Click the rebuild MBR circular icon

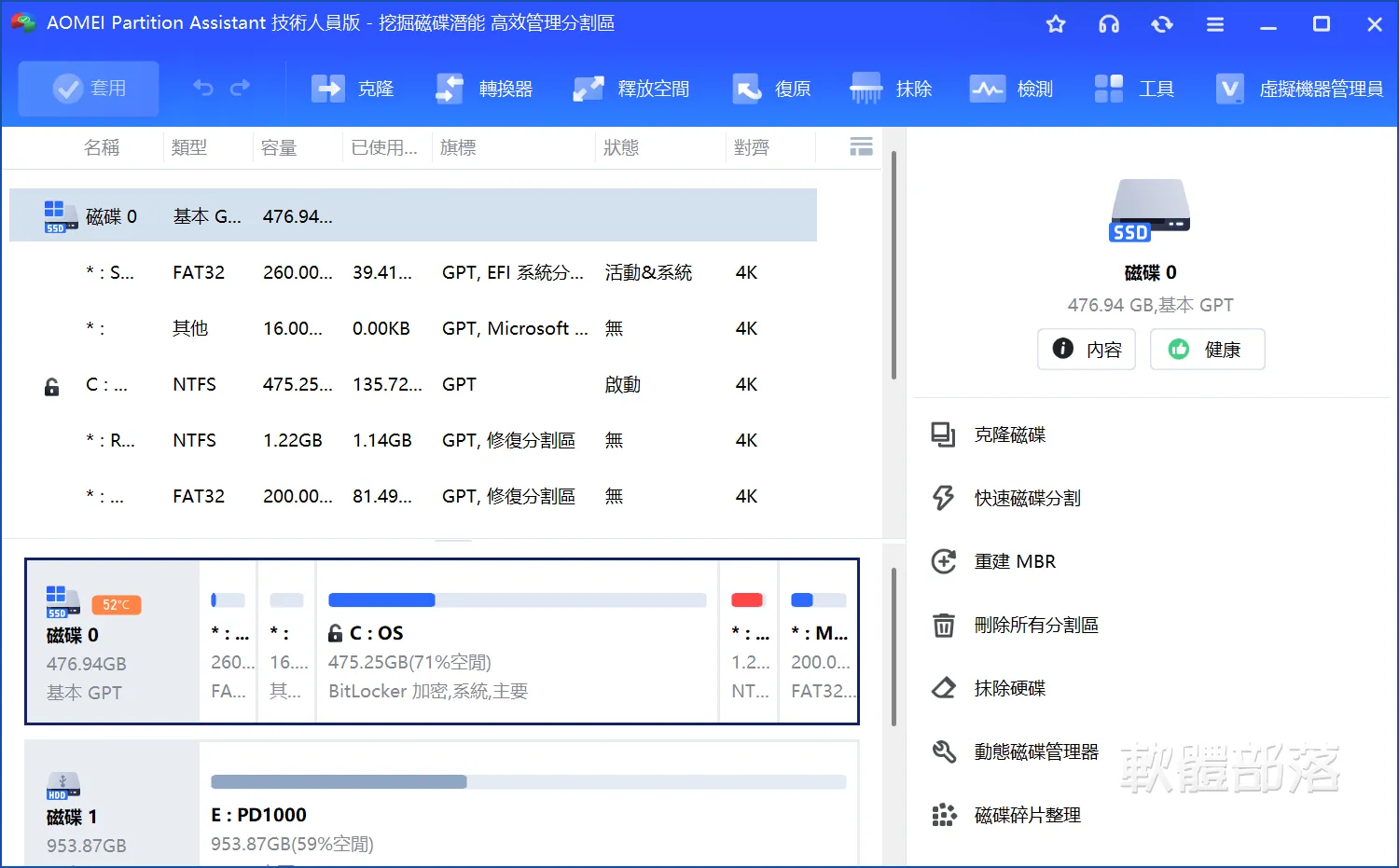tap(944, 561)
